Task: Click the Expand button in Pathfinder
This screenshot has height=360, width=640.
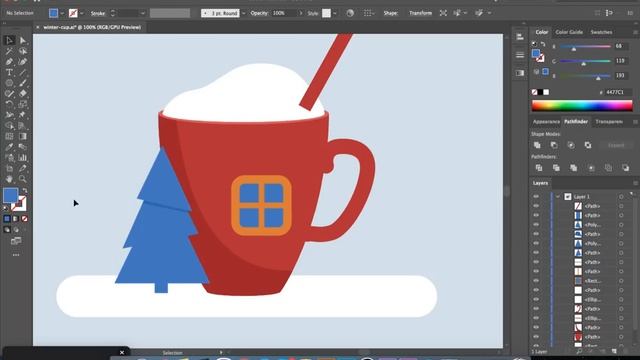Action: coord(616,145)
